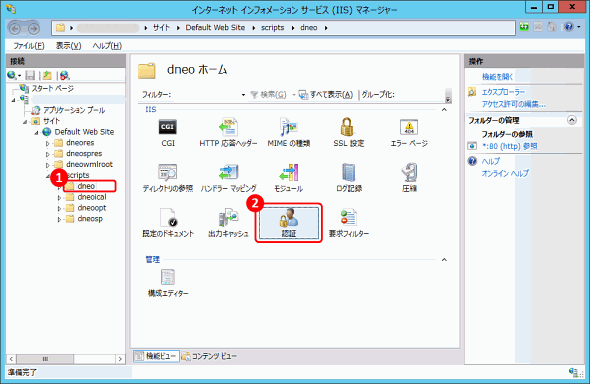This screenshot has height=384, width=590.
Task: Open 圧縮 feature icon
Action: (x=409, y=178)
